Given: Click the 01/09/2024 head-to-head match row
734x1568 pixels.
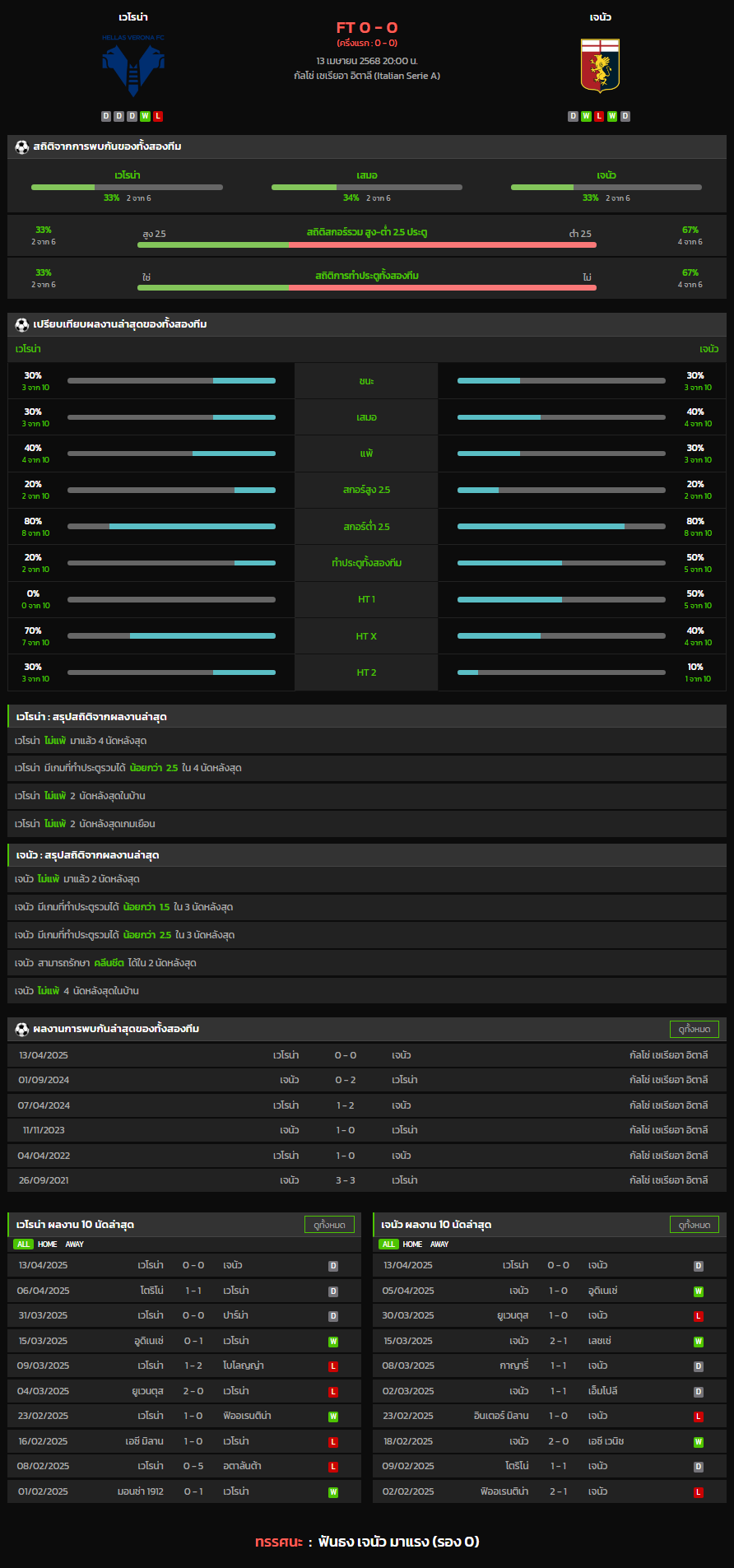Looking at the screenshot, I should pos(367,1080).
